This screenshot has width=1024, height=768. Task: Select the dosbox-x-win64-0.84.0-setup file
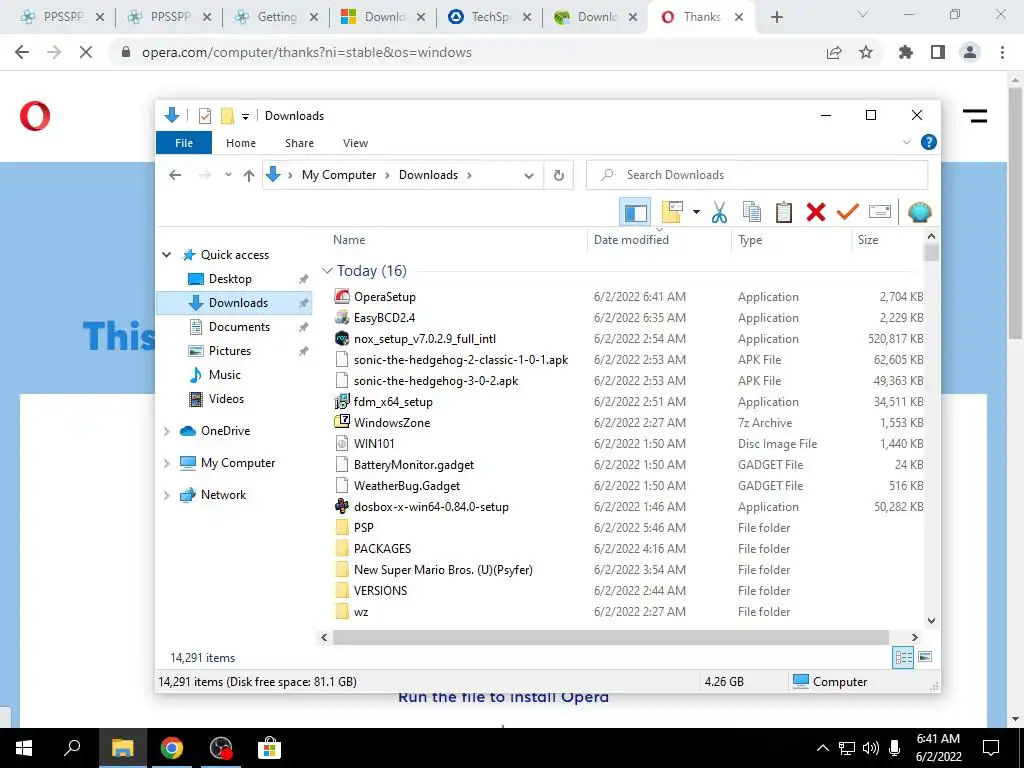coord(431,507)
